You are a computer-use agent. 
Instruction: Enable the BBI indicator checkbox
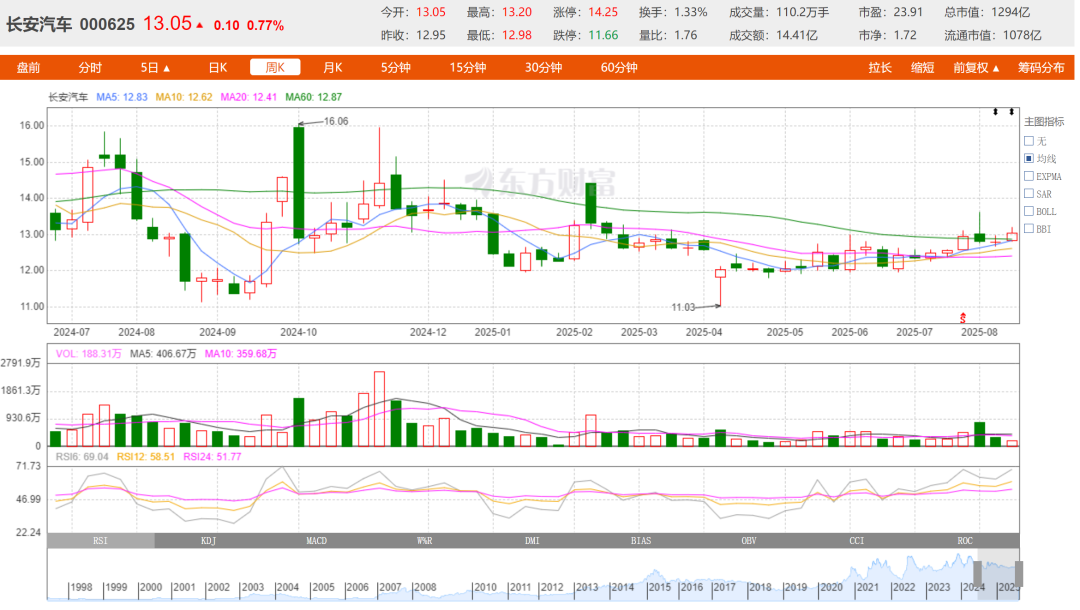tap(1029, 229)
